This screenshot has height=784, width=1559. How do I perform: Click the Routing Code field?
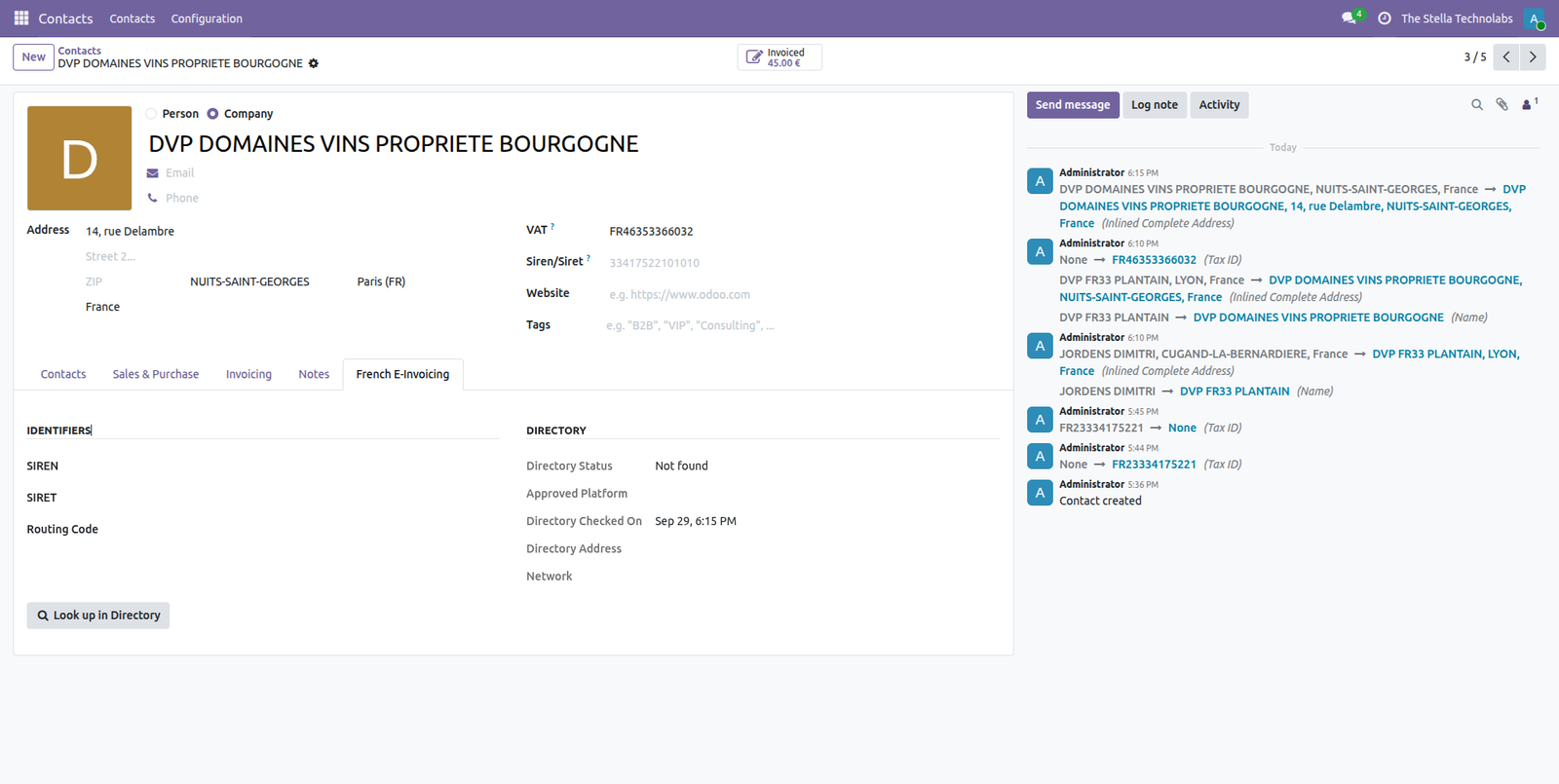point(327,530)
